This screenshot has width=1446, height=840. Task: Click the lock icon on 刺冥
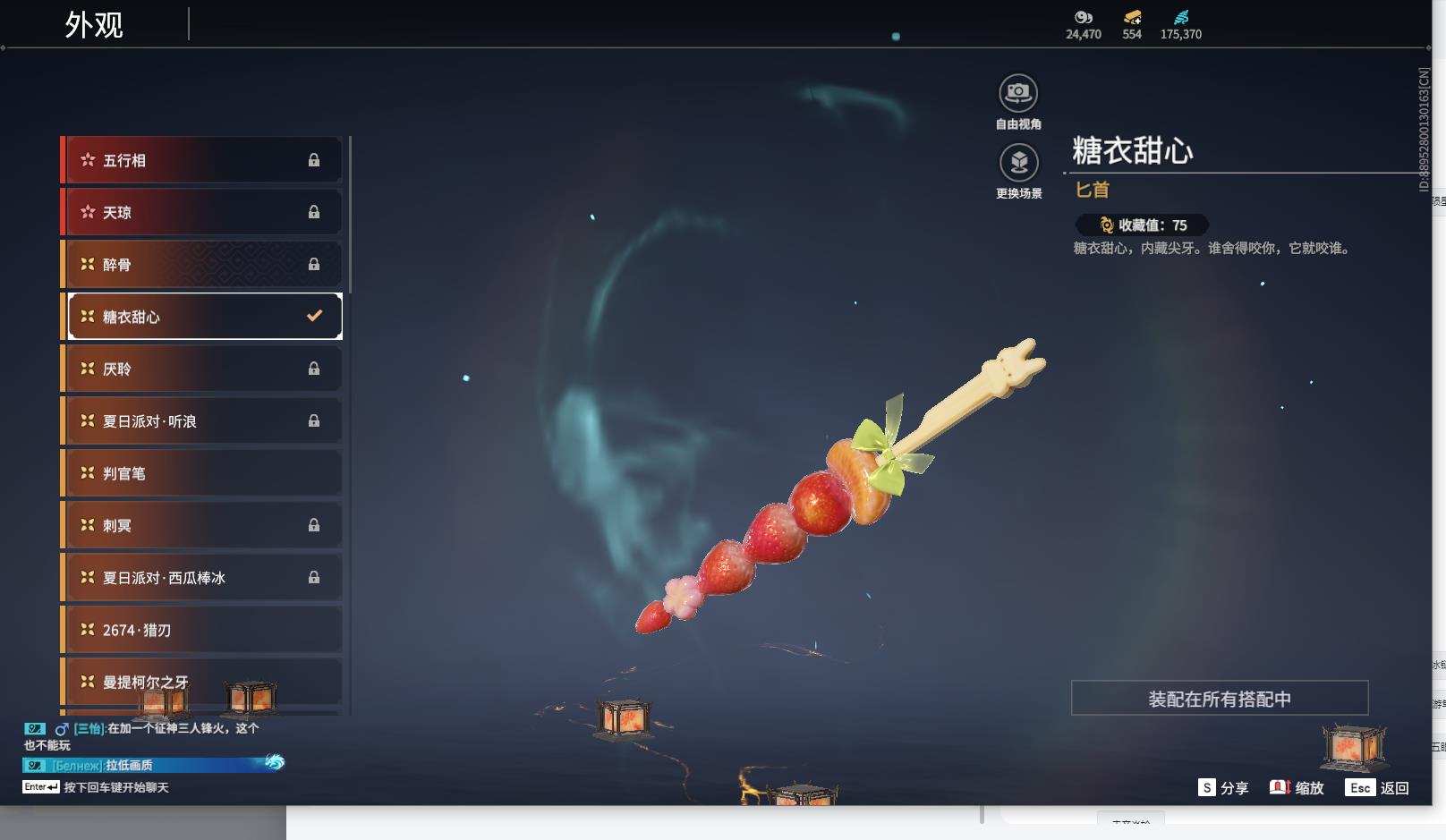314,525
